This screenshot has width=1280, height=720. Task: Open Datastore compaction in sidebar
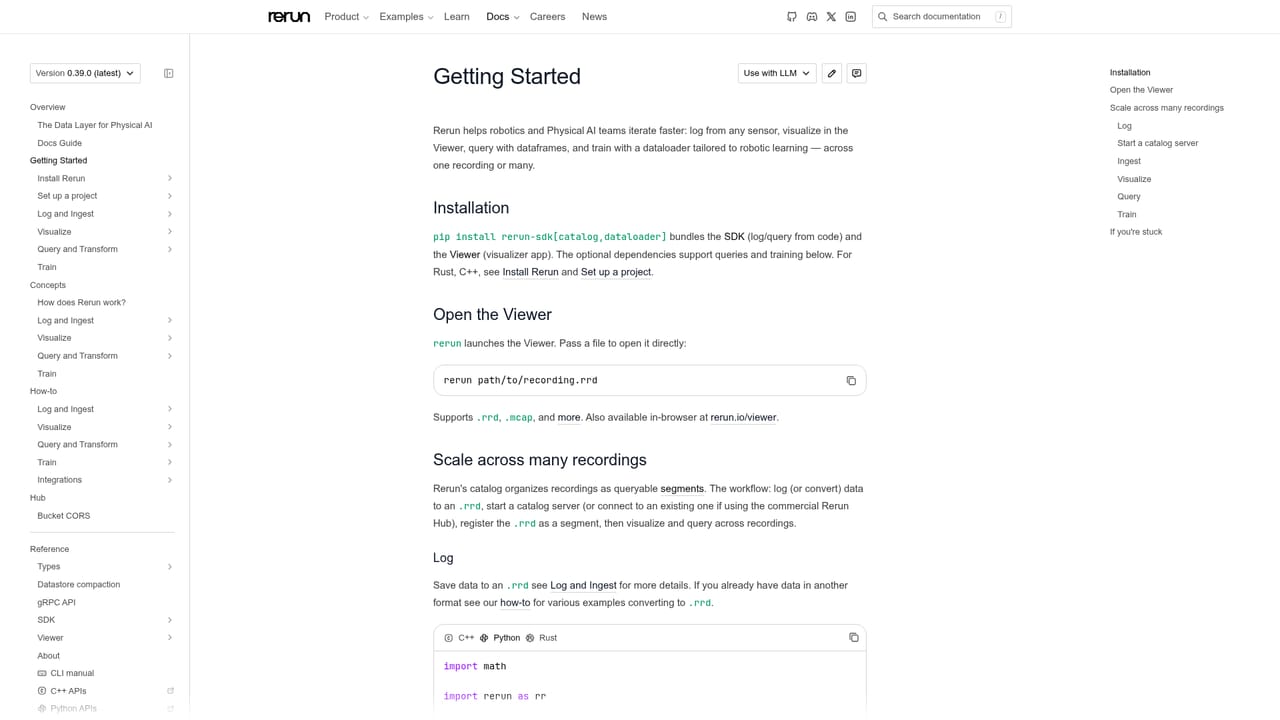tap(79, 585)
